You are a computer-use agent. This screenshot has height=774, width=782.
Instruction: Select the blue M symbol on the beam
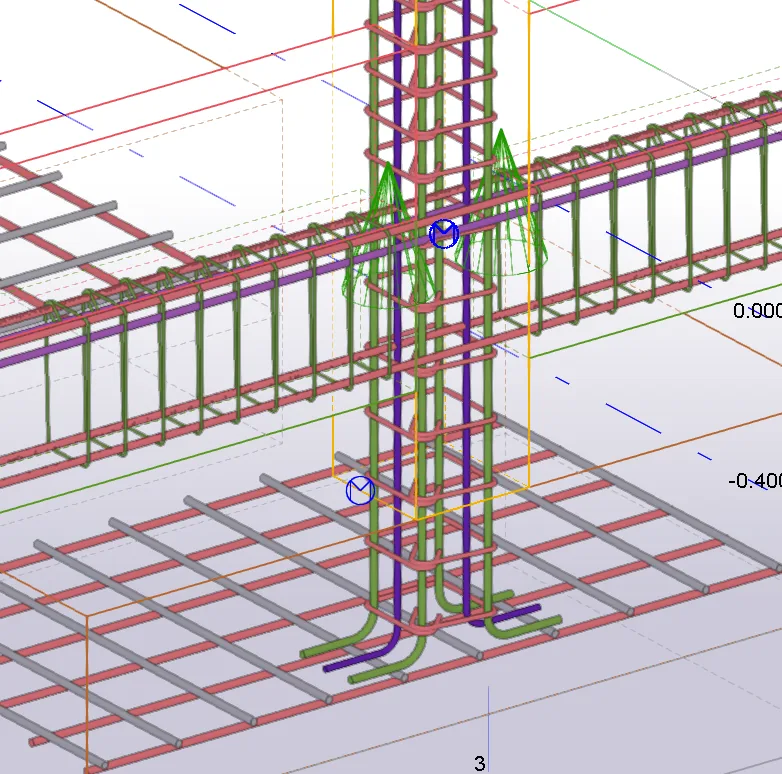pos(443,234)
